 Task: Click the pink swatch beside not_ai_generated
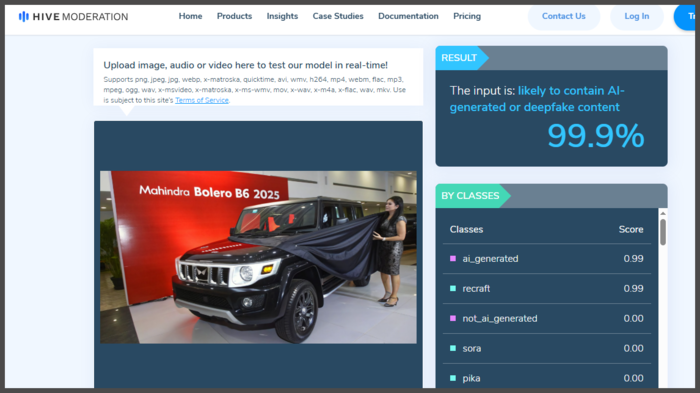coord(453,318)
